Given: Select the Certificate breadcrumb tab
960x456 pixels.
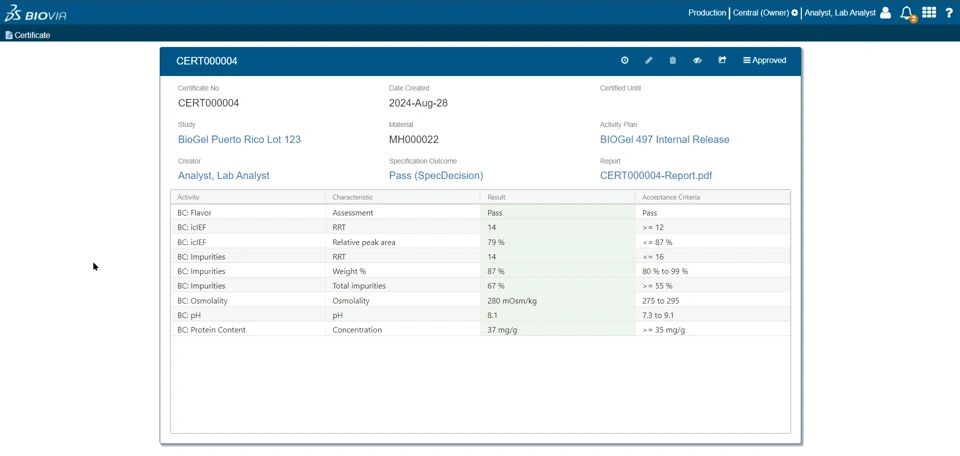Looking at the screenshot, I should click(x=28, y=36).
